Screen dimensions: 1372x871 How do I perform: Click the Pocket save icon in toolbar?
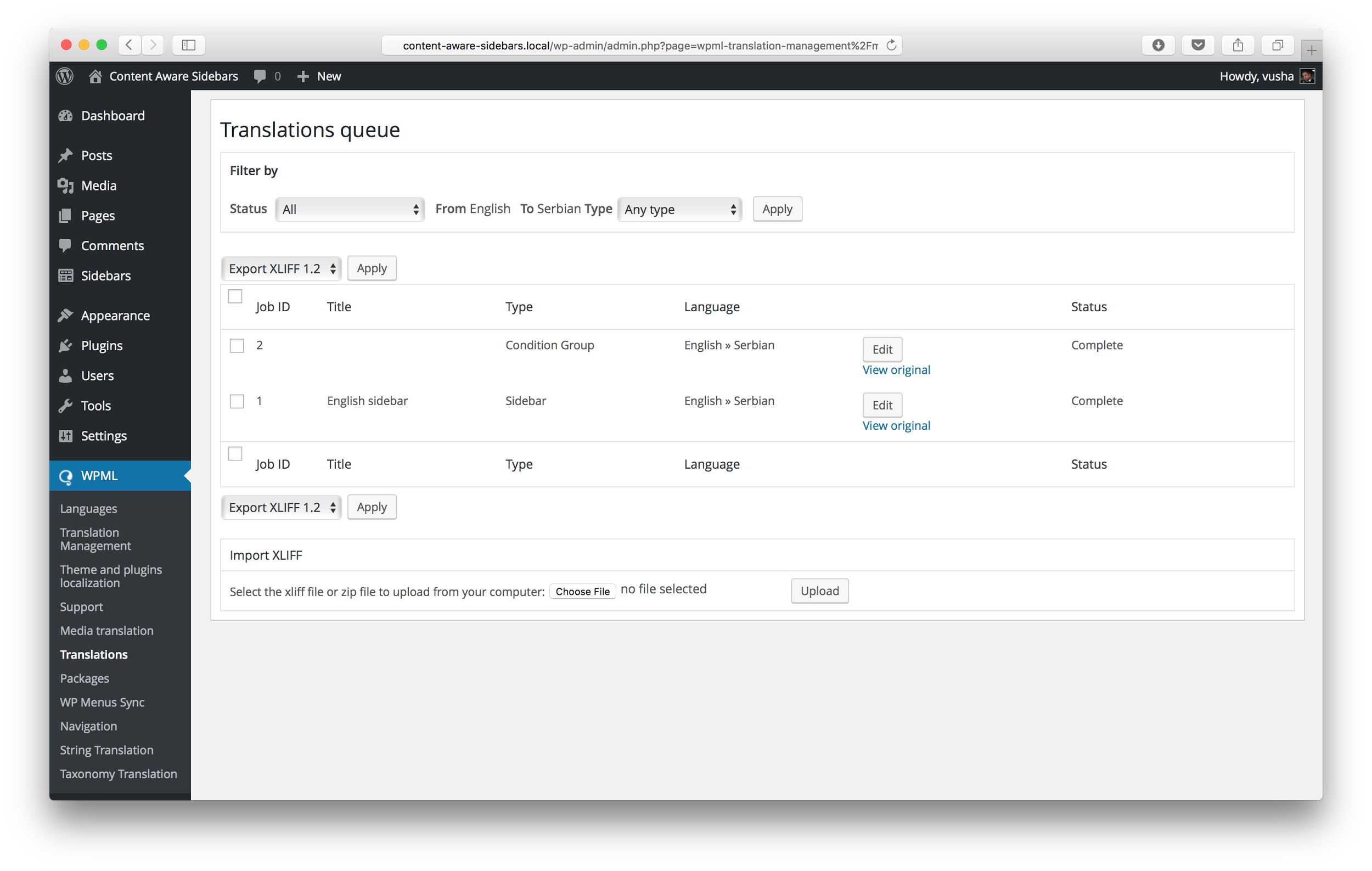click(x=1197, y=45)
